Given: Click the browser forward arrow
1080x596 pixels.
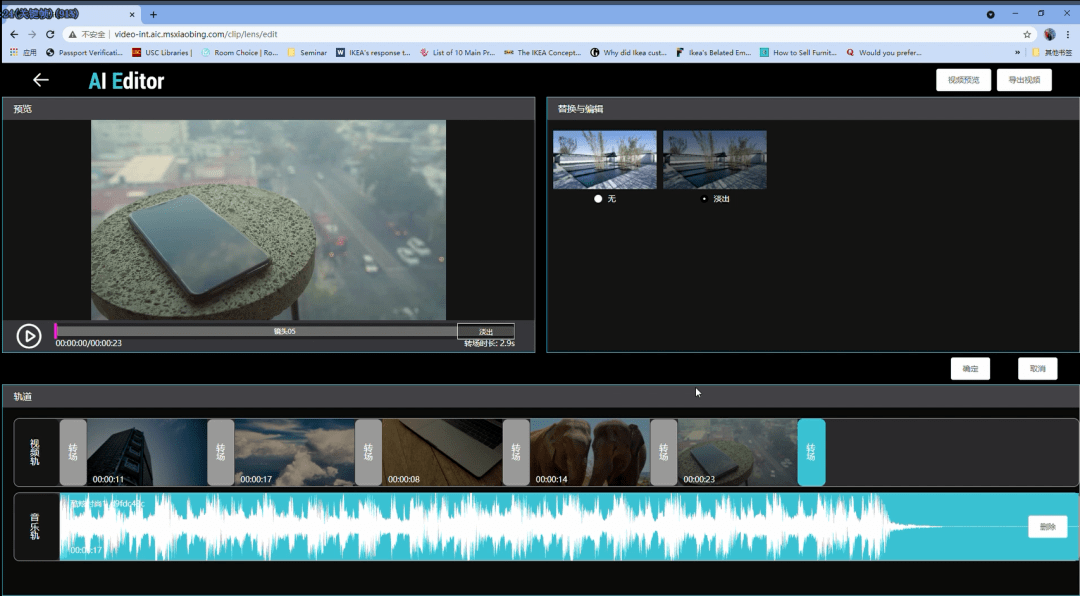Looking at the screenshot, I should click(x=32, y=34).
